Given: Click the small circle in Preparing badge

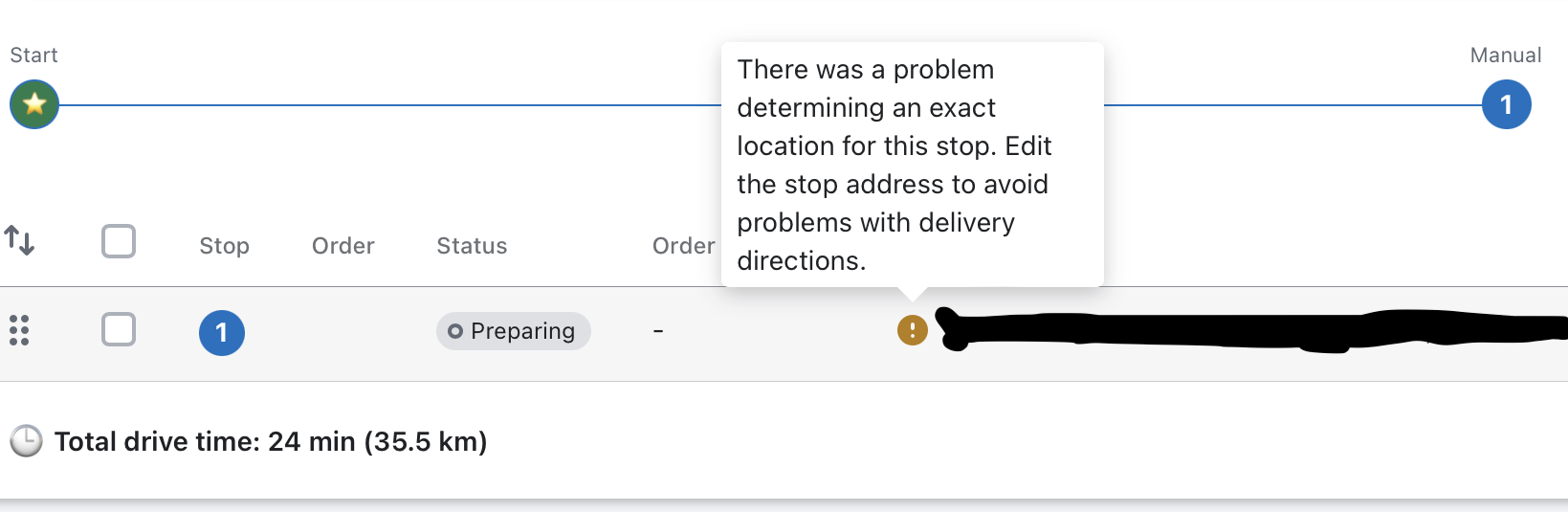Looking at the screenshot, I should click(x=455, y=331).
